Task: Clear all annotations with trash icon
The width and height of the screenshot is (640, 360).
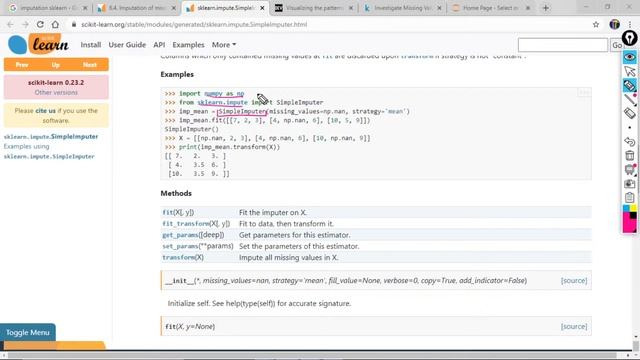Action: coord(629,156)
